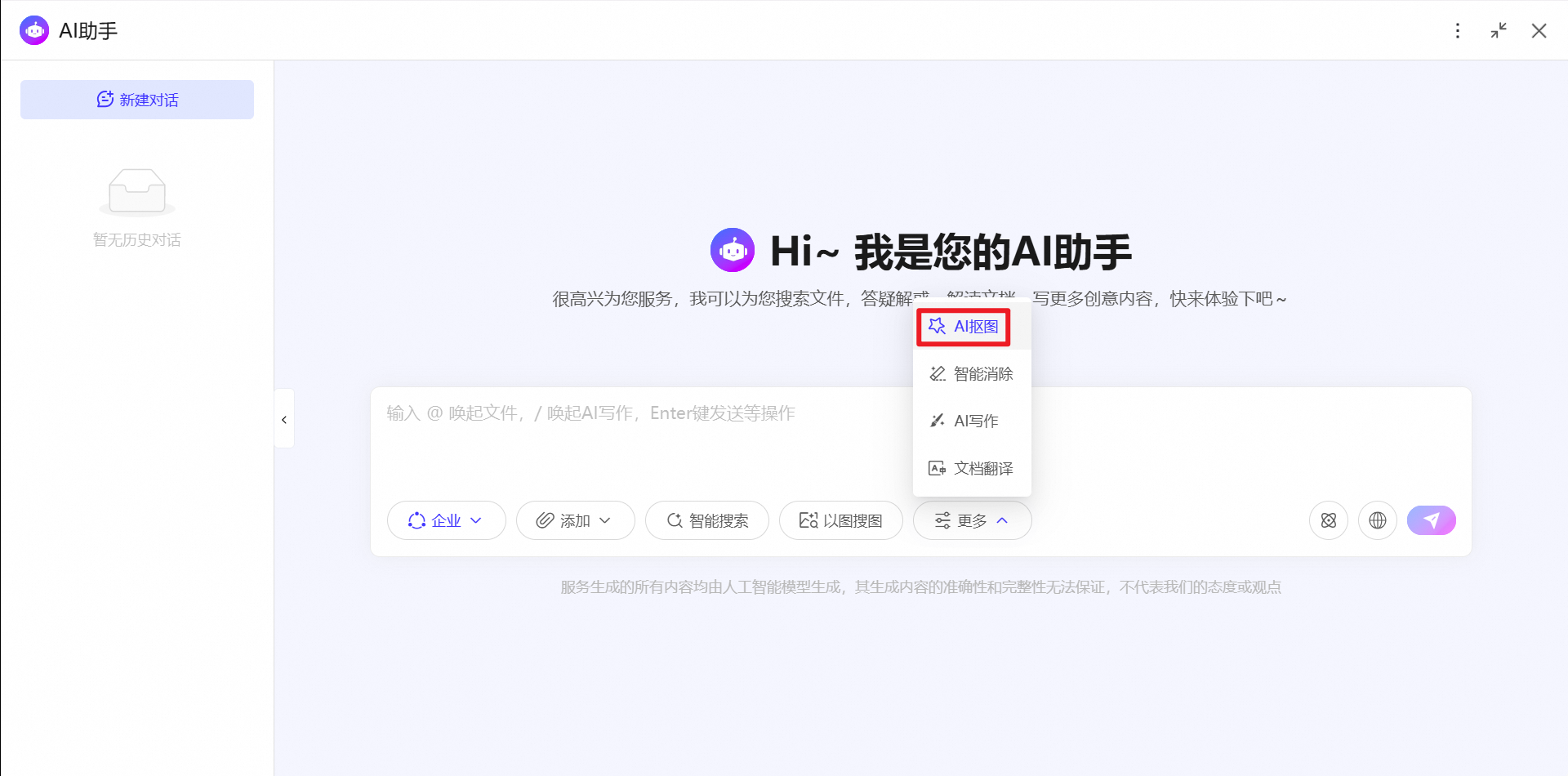Click the Hi~ 我是您的AI助手 heading
The height and width of the screenshot is (776, 1568).
951,252
